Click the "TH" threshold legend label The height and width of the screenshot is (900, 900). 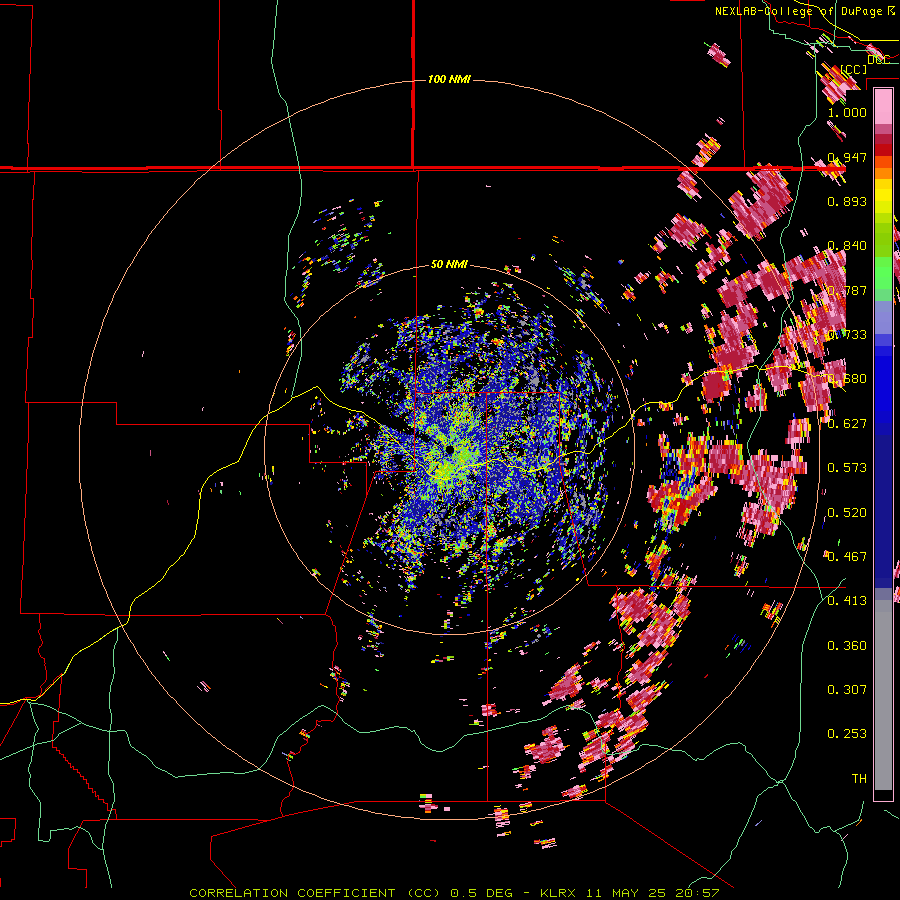pyautogui.click(x=859, y=779)
